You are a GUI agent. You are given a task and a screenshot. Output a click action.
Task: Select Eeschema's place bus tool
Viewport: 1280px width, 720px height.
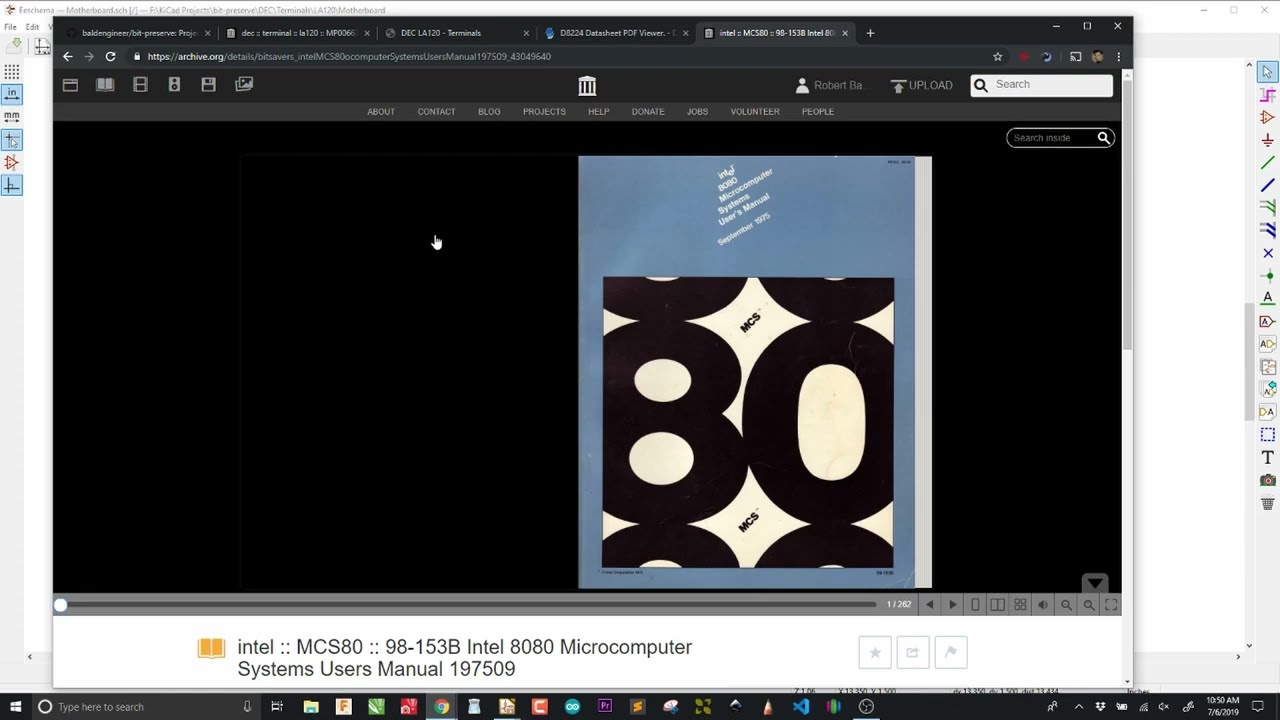tap(1267, 185)
